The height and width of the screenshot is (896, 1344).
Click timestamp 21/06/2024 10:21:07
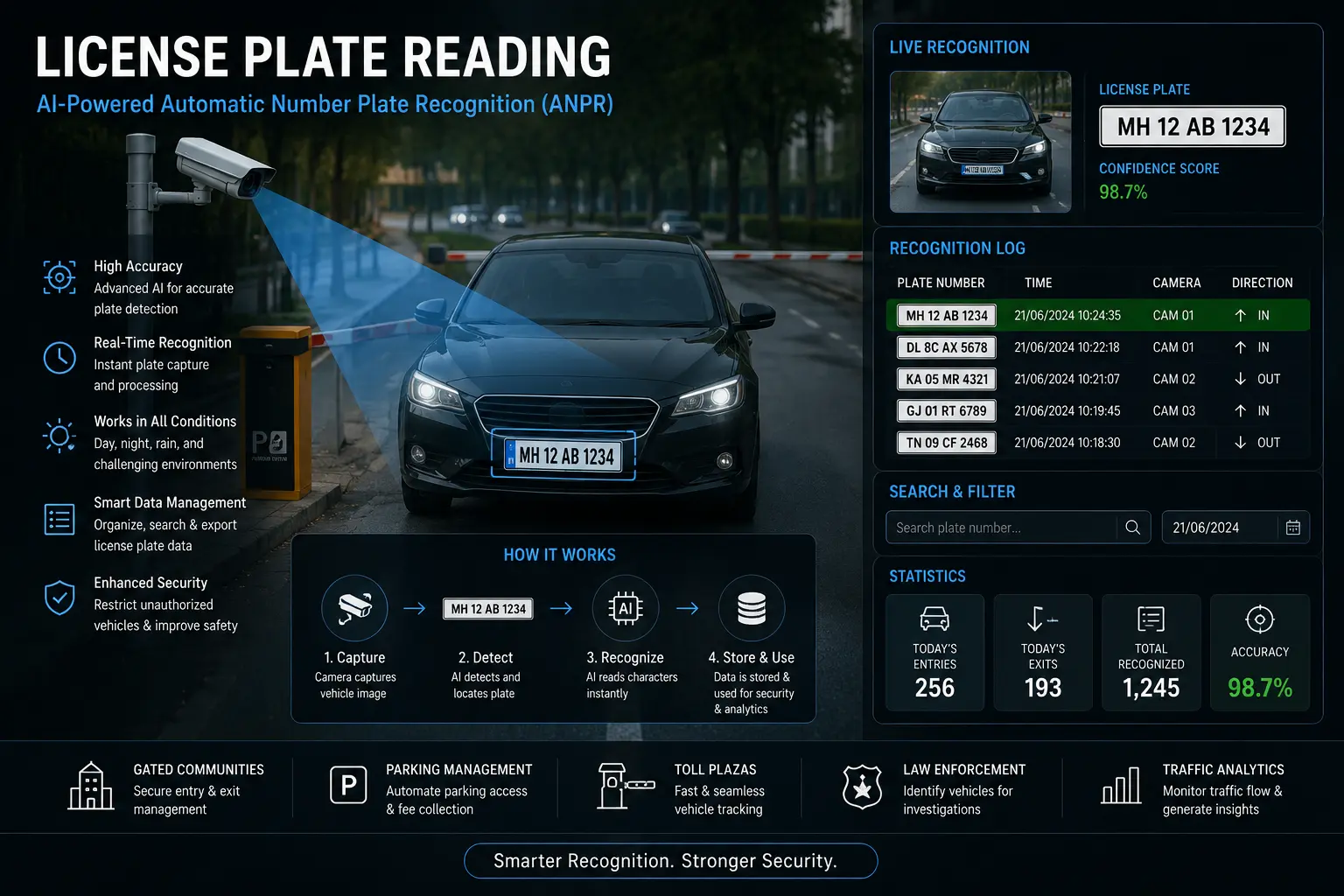click(x=1067, y=379)
